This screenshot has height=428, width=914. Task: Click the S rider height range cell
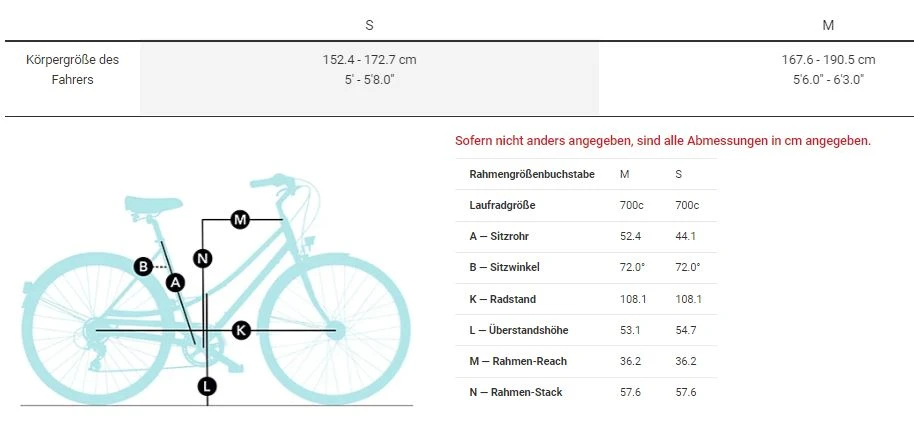369,69
